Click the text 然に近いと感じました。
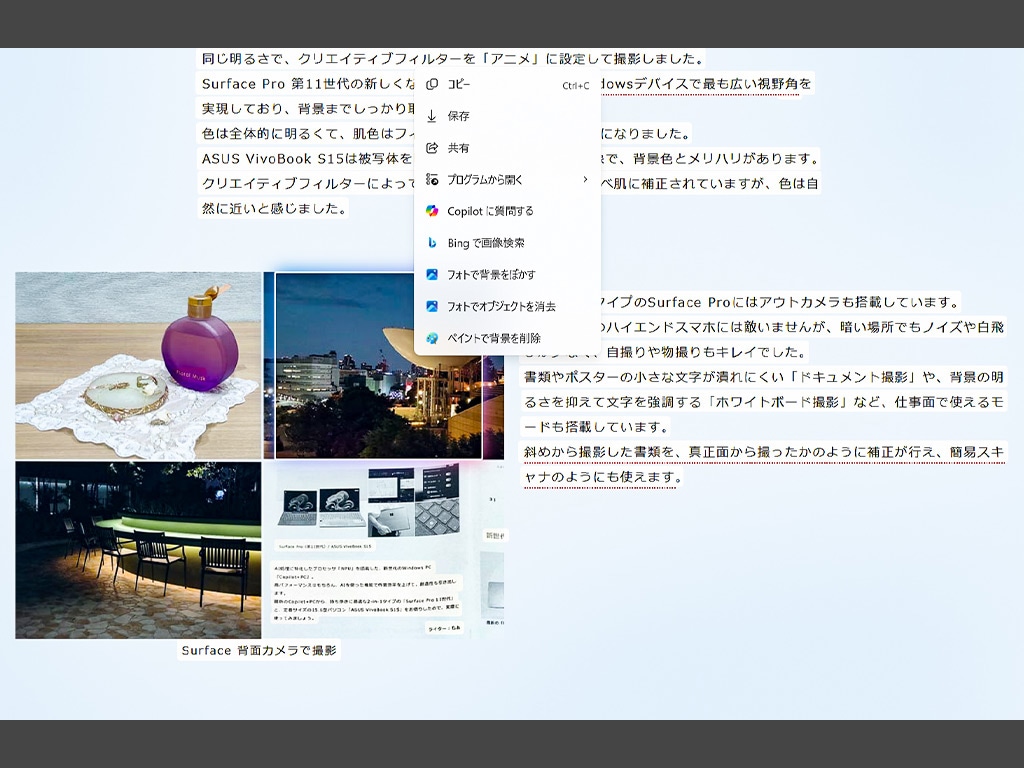Image resolution: width=1024 pixels, height=768 pixels. [274, 209]
